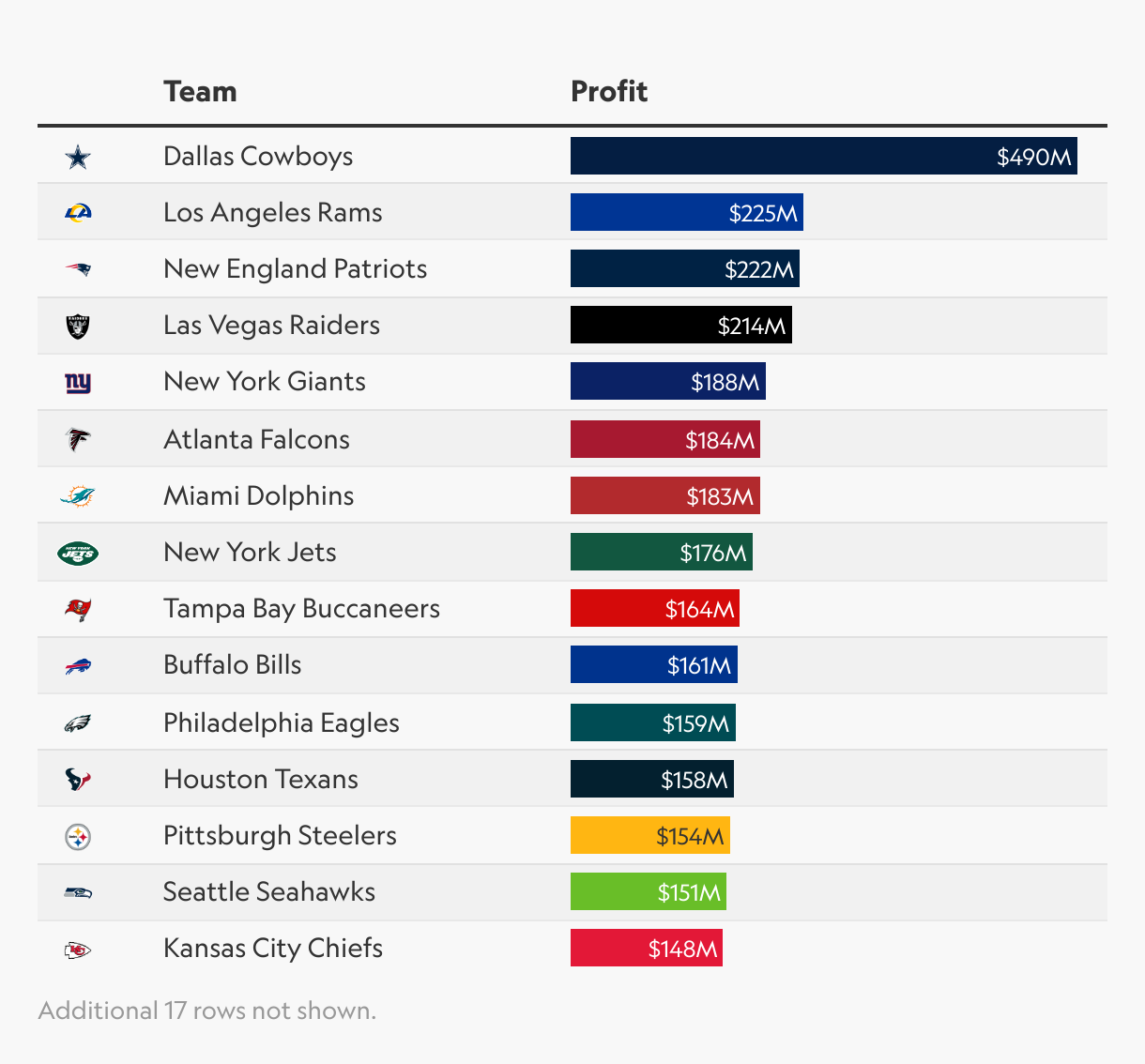
Task: Click the Dallas Cowboys star logo
Action: click(78, 157)
